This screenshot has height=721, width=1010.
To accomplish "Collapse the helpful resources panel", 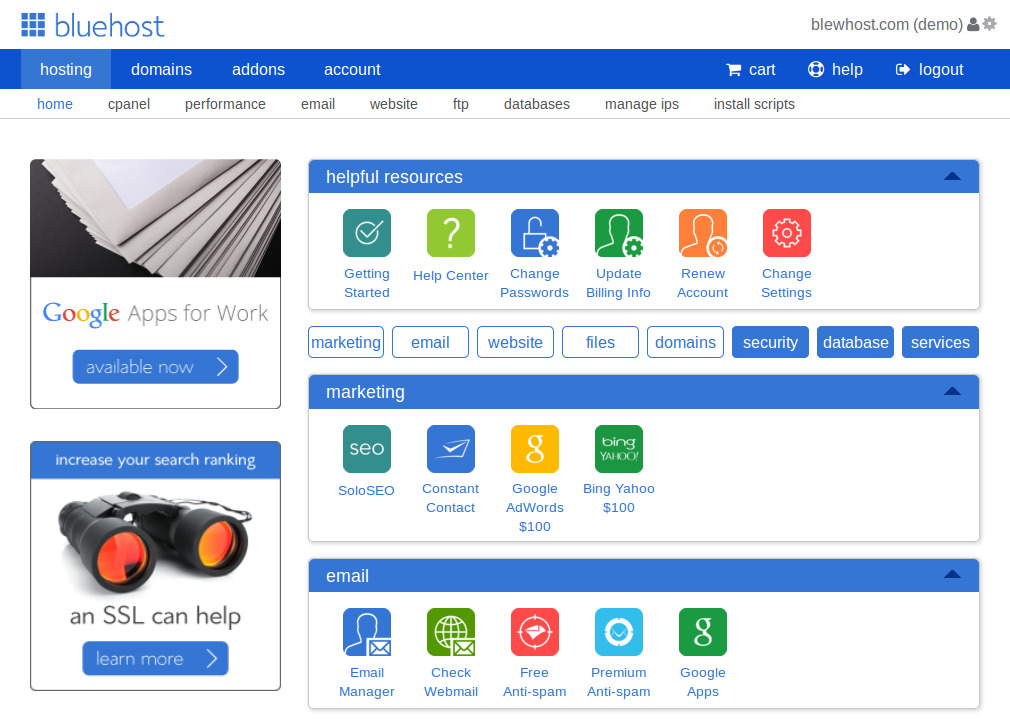I will point(952,177).
